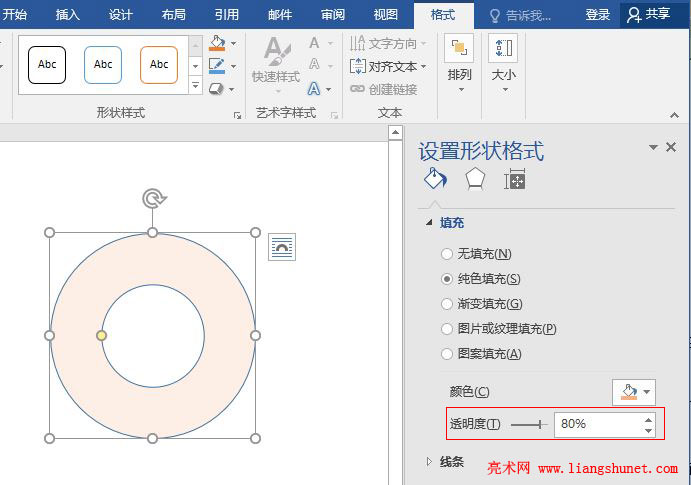Click the 告诉我 search box
691x485 pixels.
click(520, 16)
